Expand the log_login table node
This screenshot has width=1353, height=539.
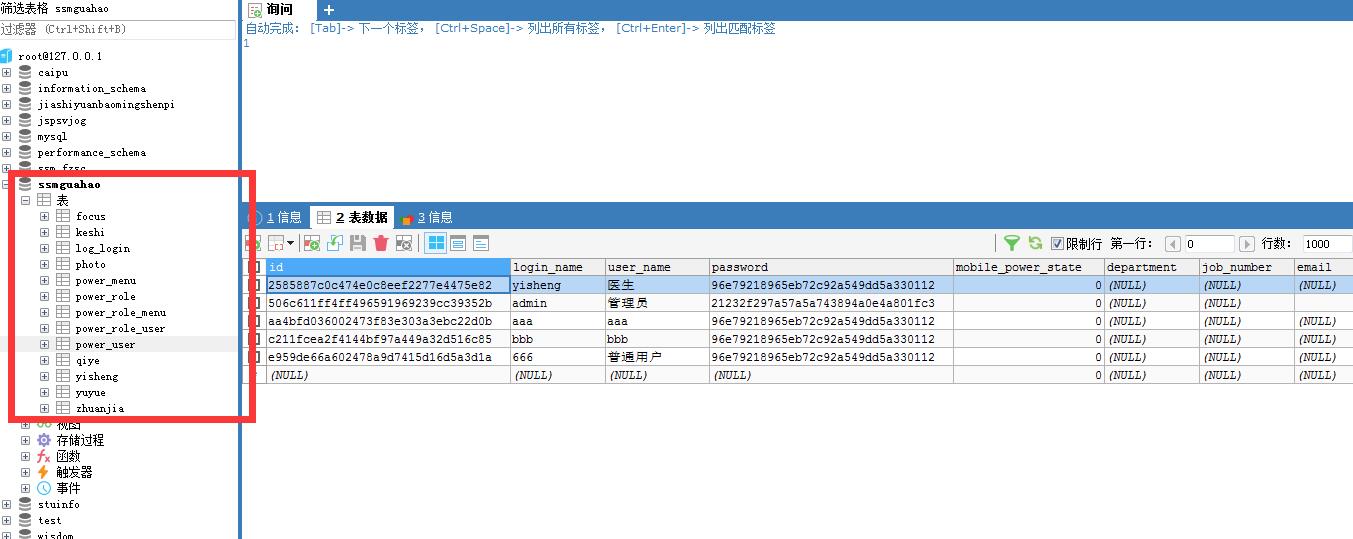coord(44,248)
